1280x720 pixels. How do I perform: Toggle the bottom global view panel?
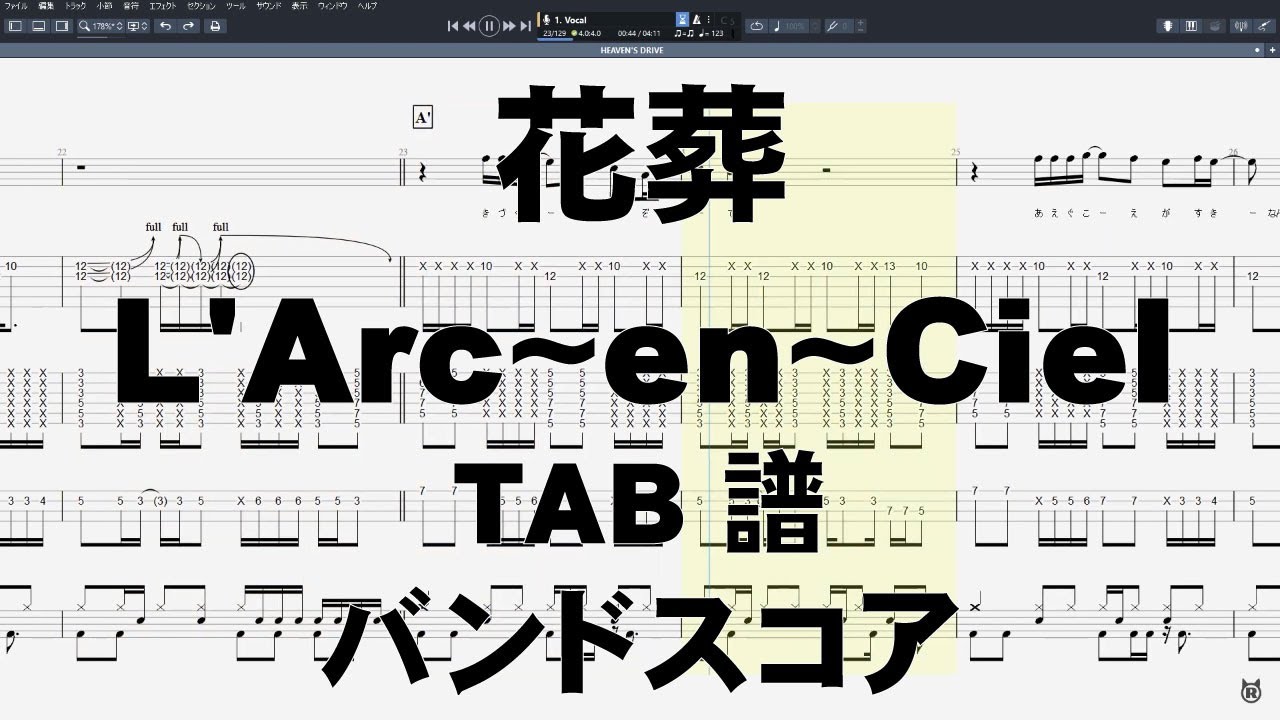(x=38, y=26)
